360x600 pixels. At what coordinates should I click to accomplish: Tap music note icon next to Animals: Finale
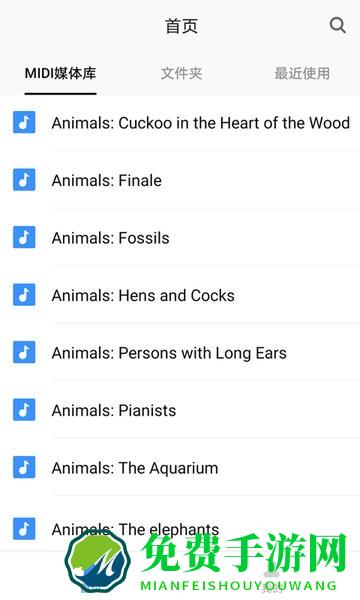[24, 179]
